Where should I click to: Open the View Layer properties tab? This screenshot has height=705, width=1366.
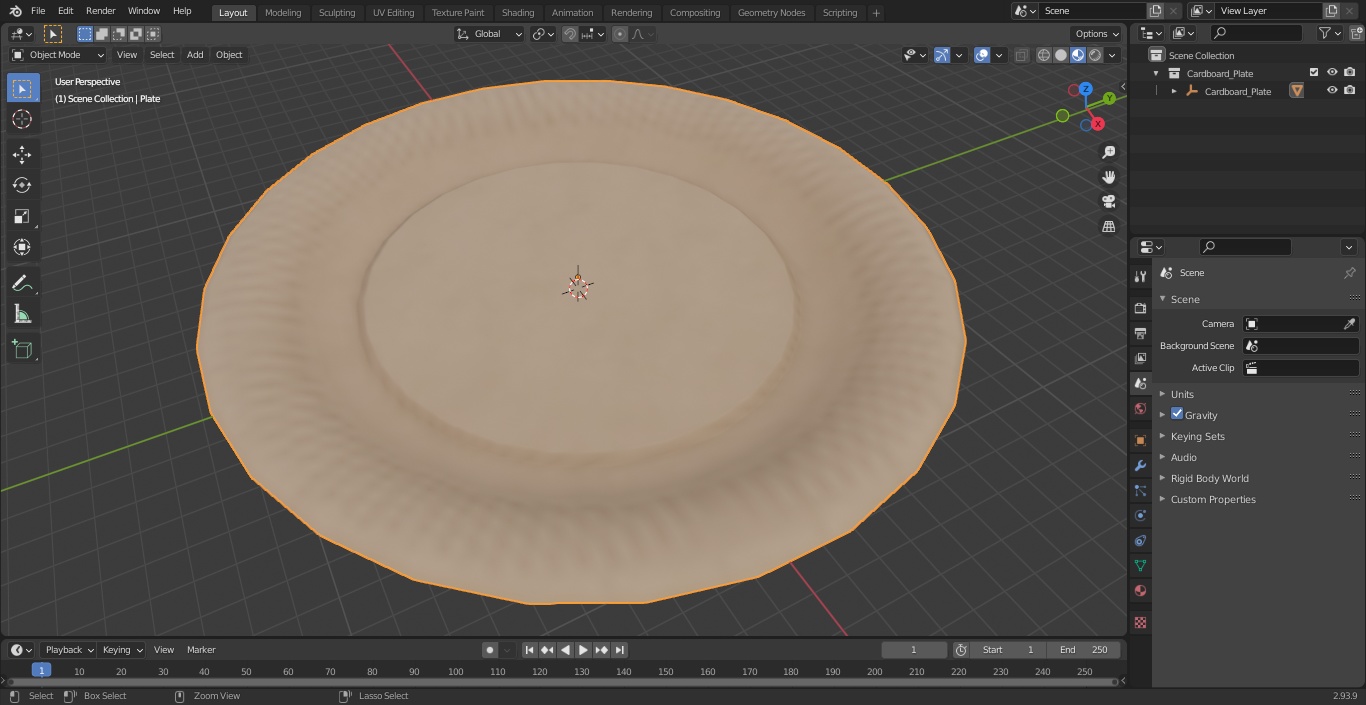pyautogui.click(x=1140, y=358)
